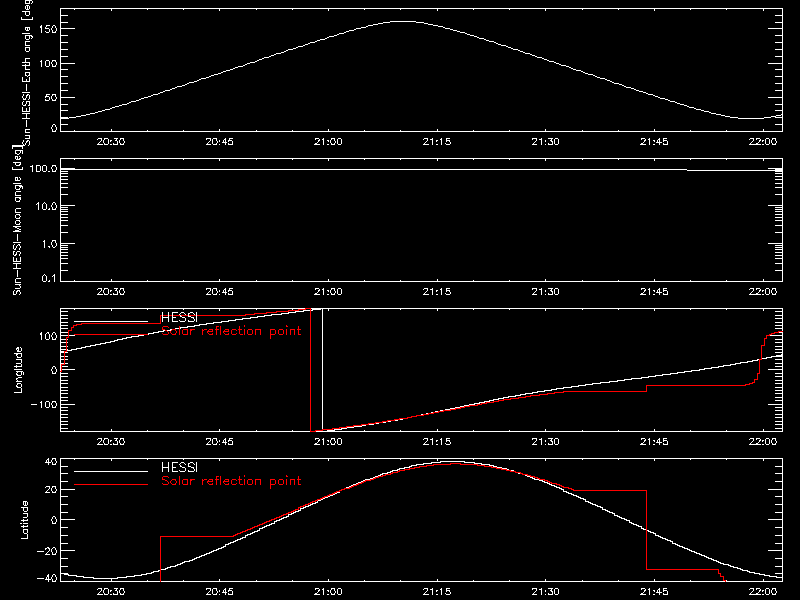
Task: Click the 0.1 tick on Moon angle axis
Action: tap(50, 279)
